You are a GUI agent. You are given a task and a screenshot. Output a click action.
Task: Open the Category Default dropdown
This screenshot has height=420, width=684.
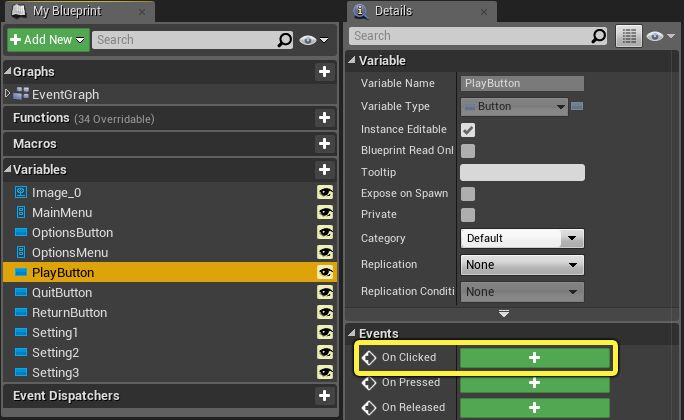[522, 239]
